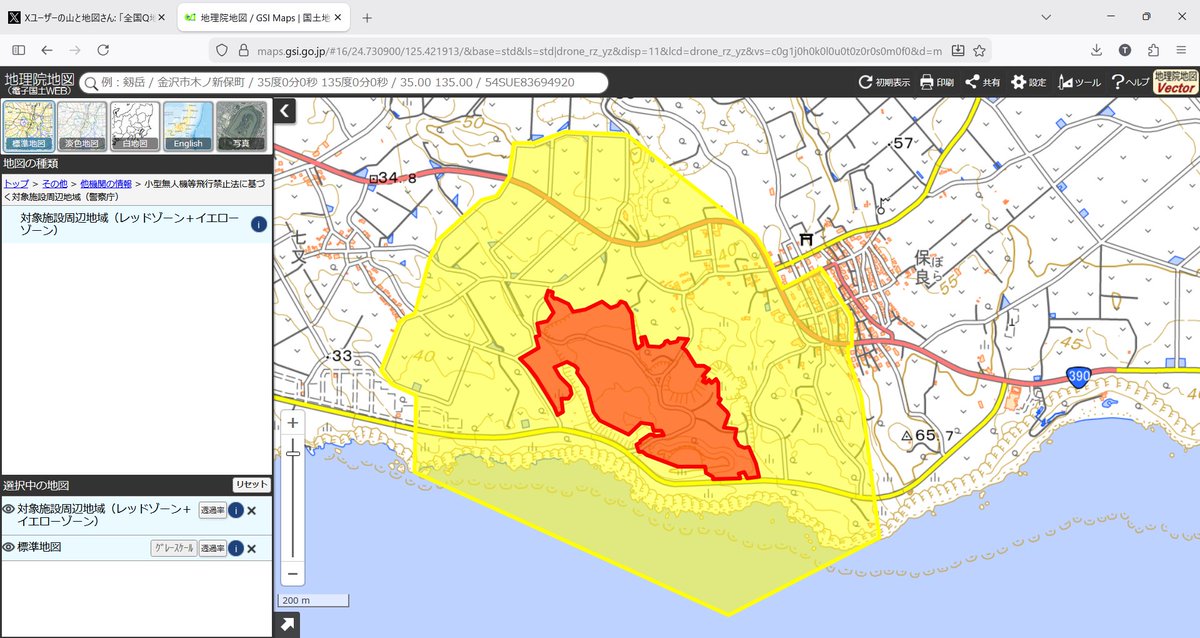
Task: Select the 写真 aerial photo thumbnail
Action: click(x=241, y=125)
